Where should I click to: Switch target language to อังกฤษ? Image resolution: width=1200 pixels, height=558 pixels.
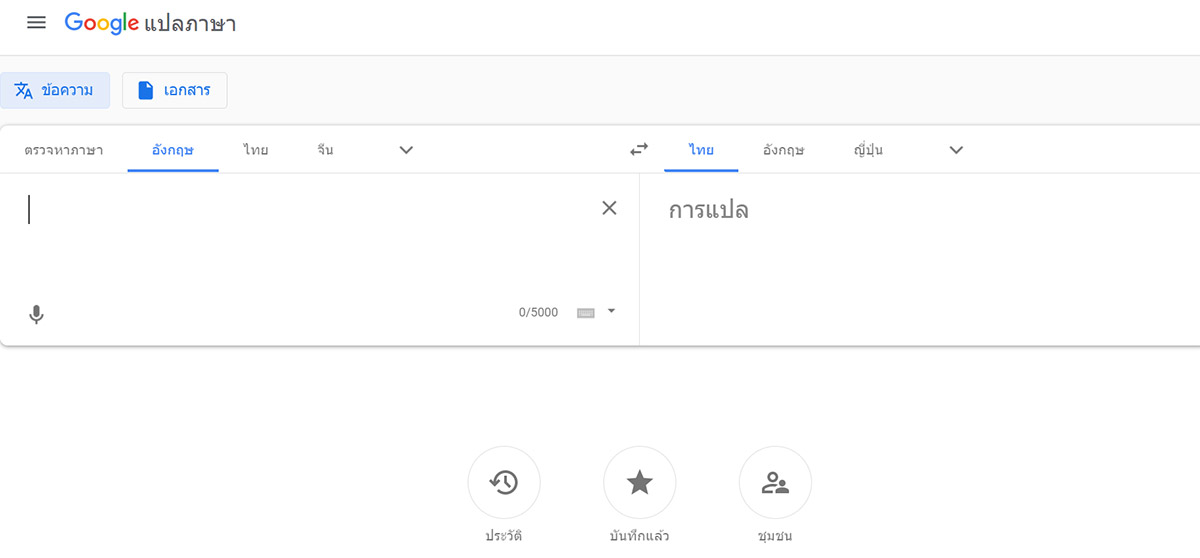point(783,150)
